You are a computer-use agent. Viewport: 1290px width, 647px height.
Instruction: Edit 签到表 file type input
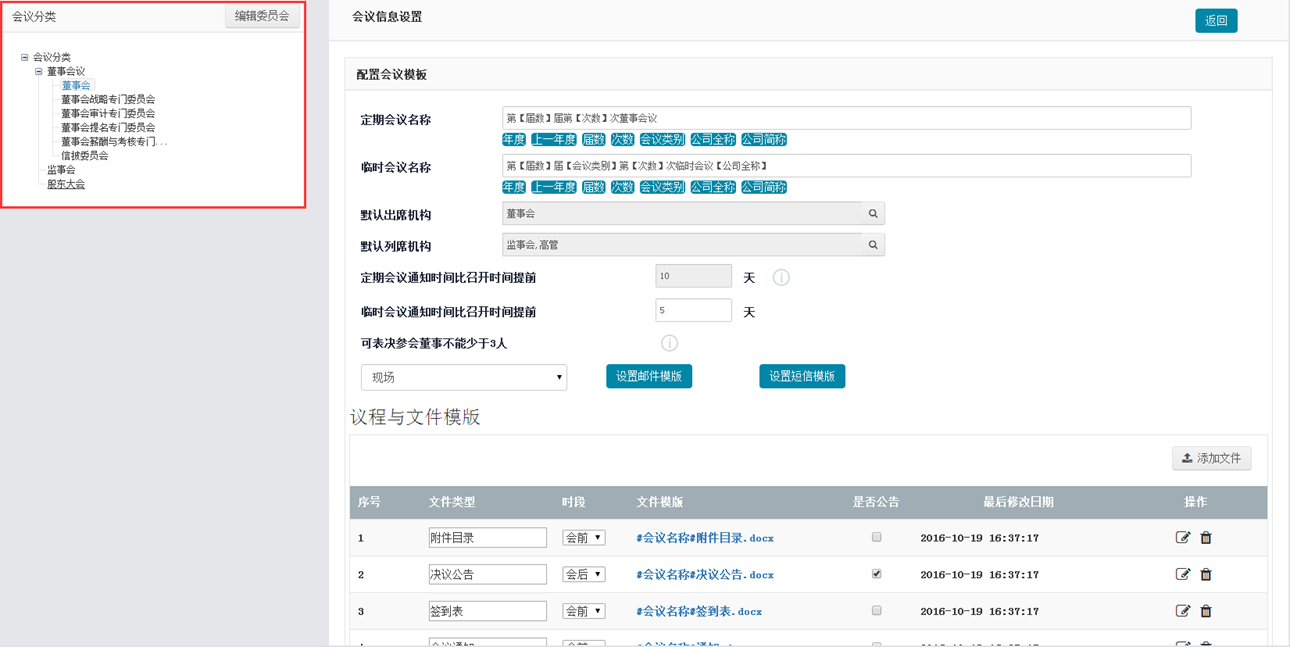[x=488, y=611]
